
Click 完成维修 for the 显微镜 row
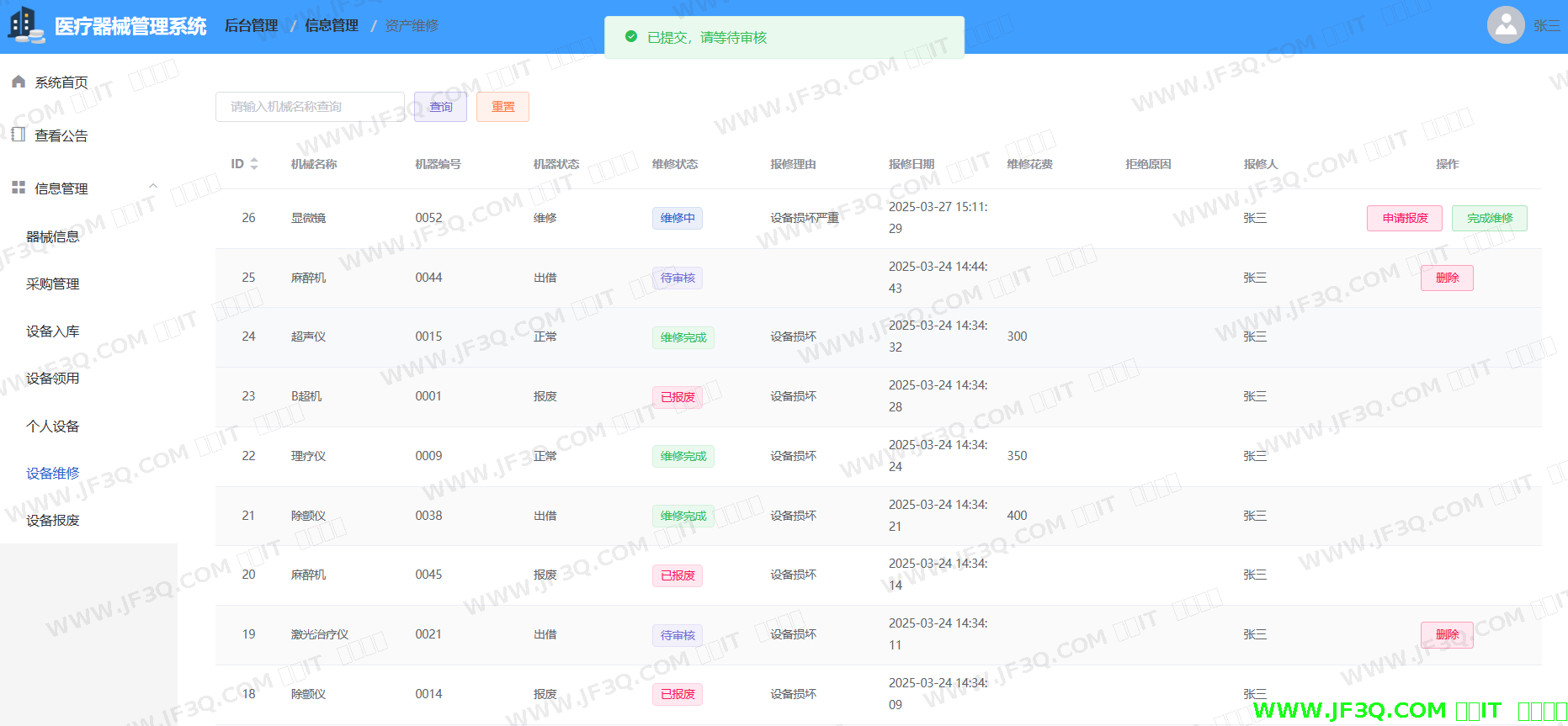[1489, 218]
